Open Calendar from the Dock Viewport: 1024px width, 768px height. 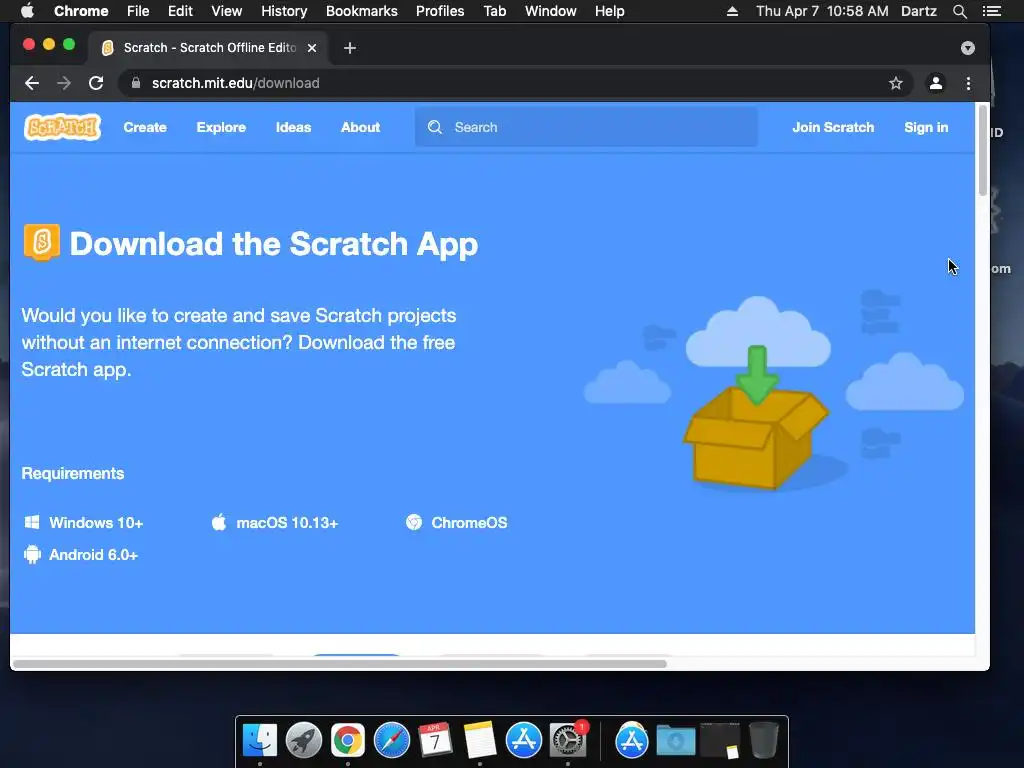tap(436, 741)
